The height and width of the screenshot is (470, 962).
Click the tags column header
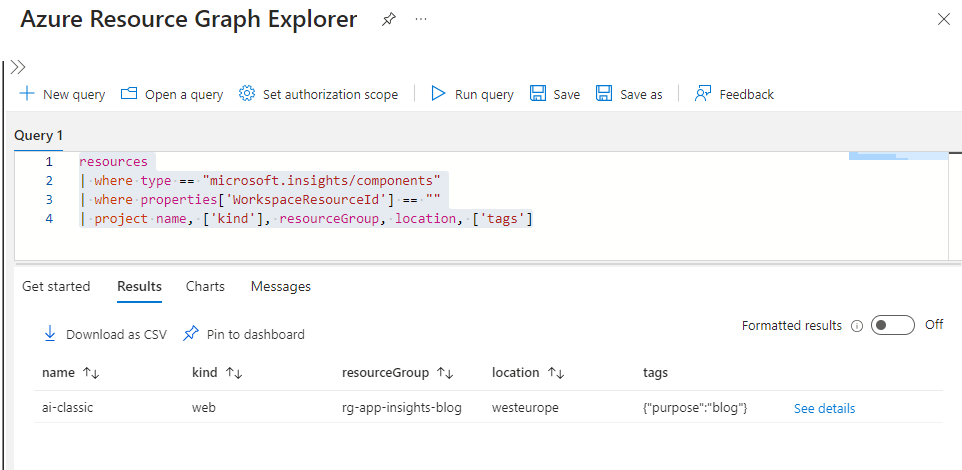[x=655, y=372]
